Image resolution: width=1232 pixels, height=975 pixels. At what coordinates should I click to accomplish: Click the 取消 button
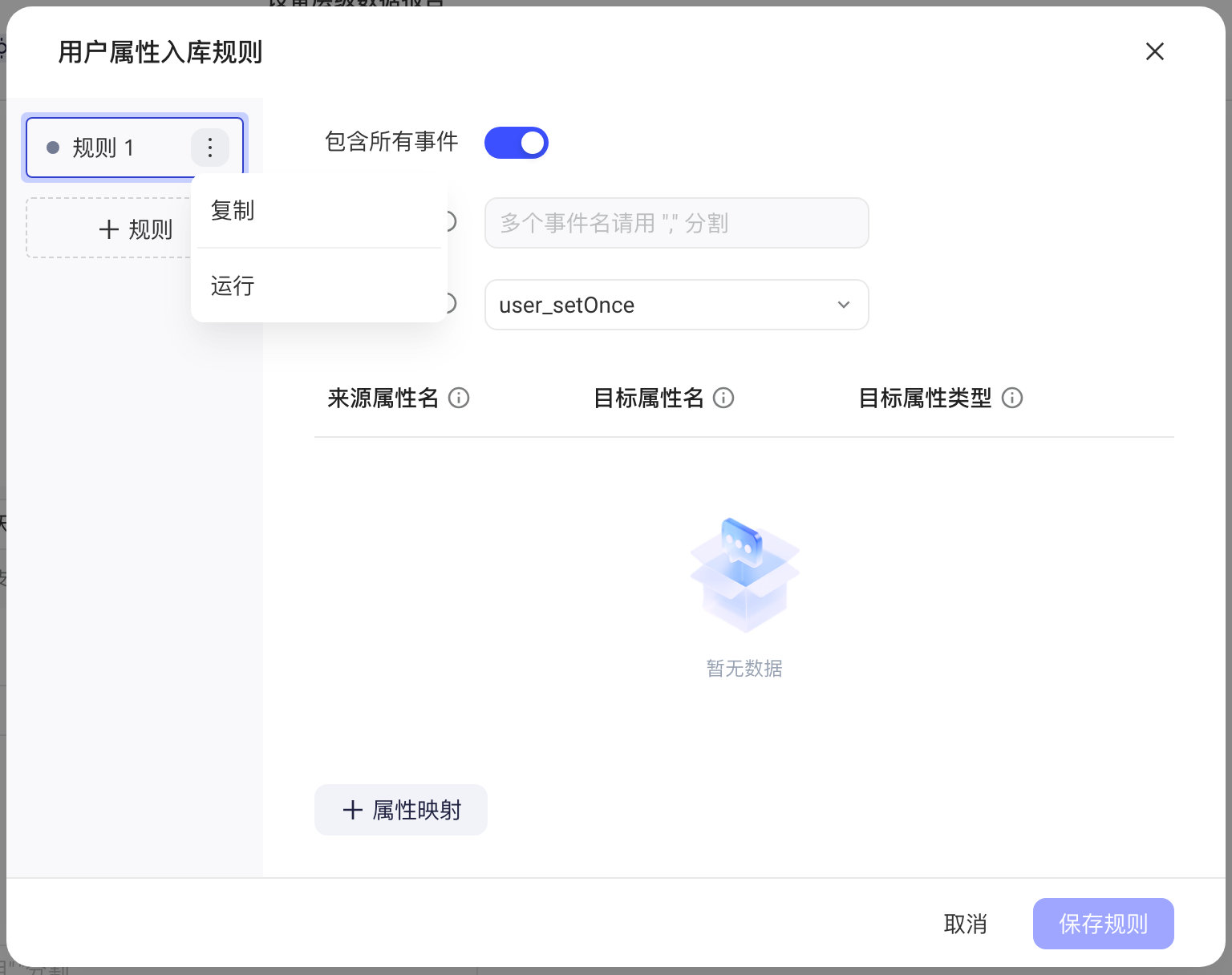[x=966, y=924]
